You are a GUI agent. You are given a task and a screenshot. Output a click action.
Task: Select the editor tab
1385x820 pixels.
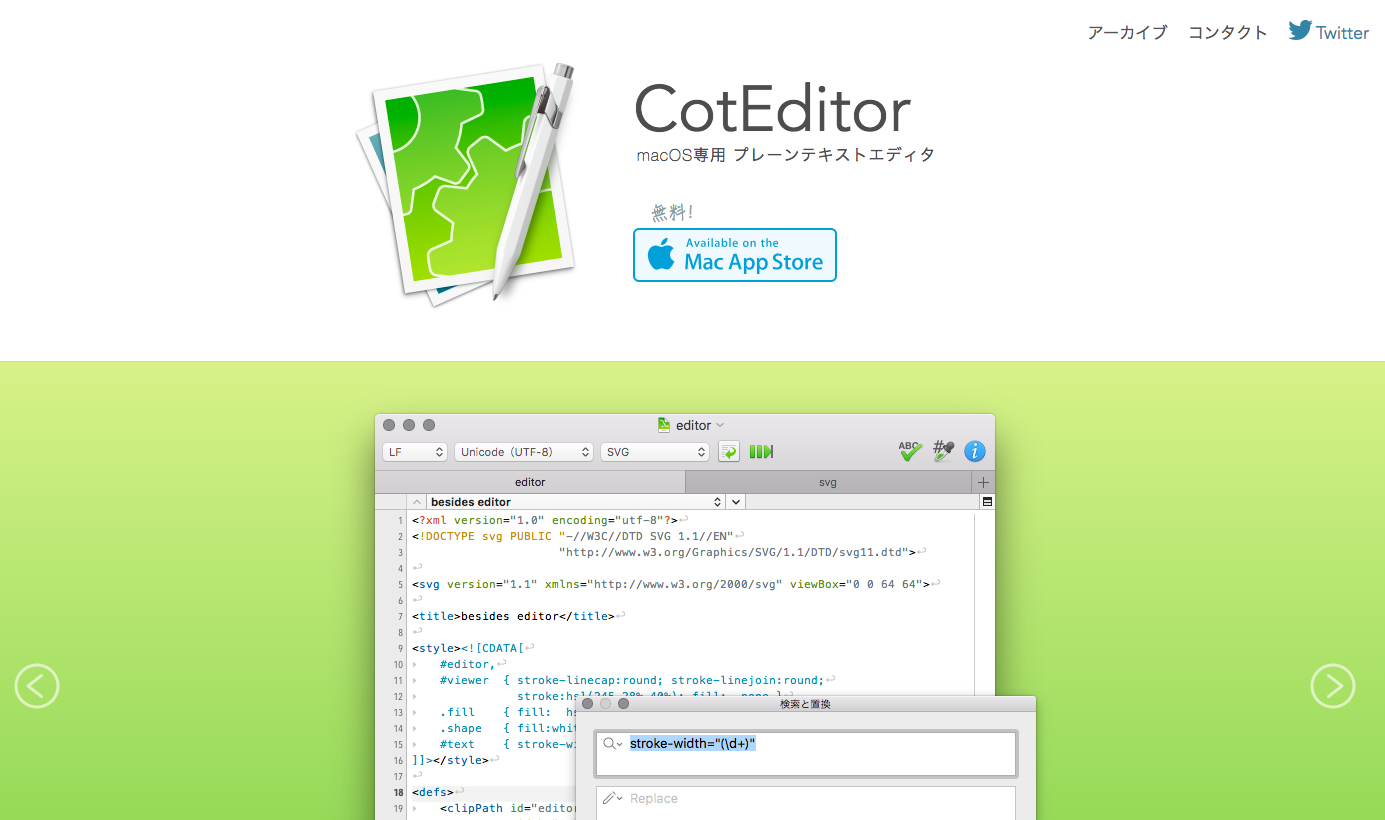(530, 481)
